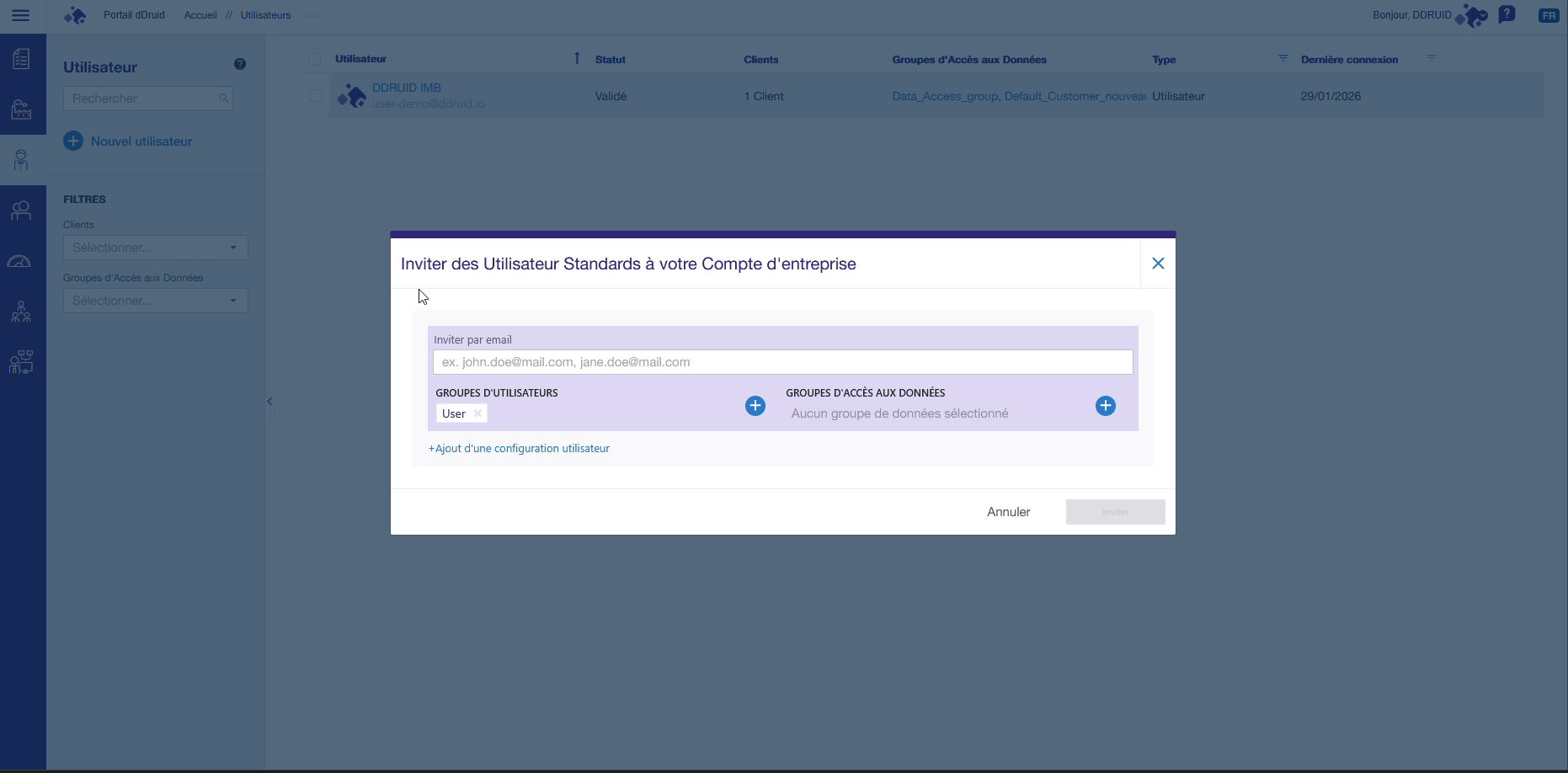
Task: Click the Annuler button
Action: pos(1008,512)
